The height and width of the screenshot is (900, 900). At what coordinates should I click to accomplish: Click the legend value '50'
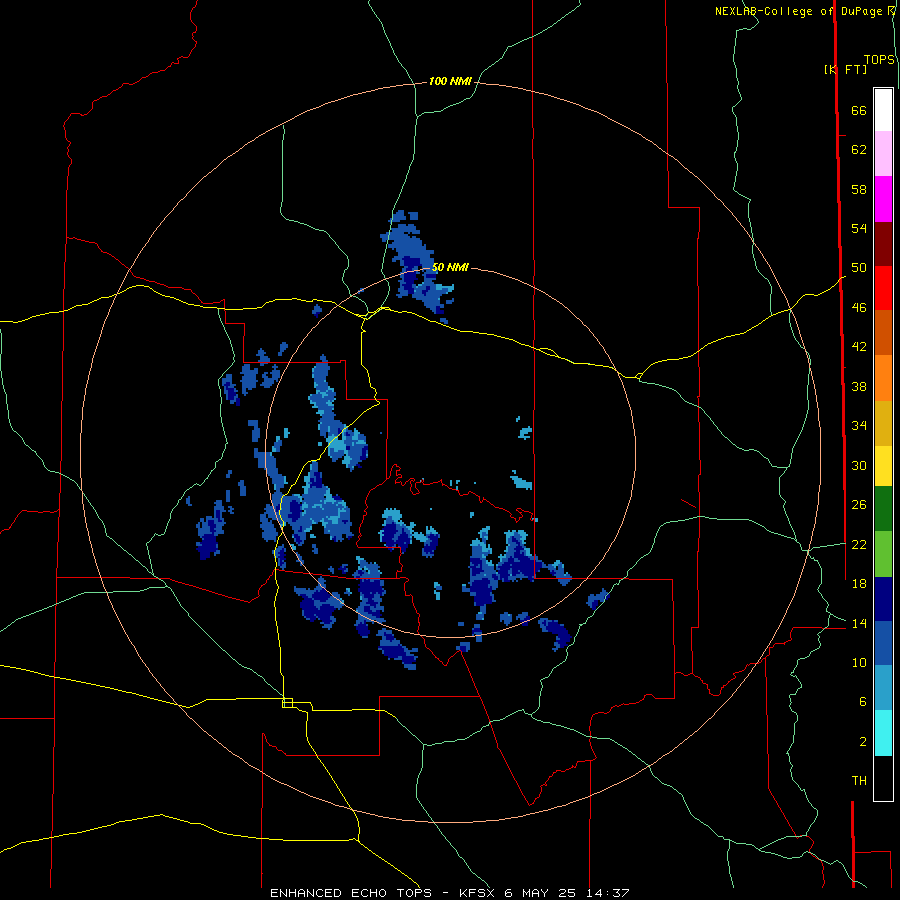pos(859,268)
